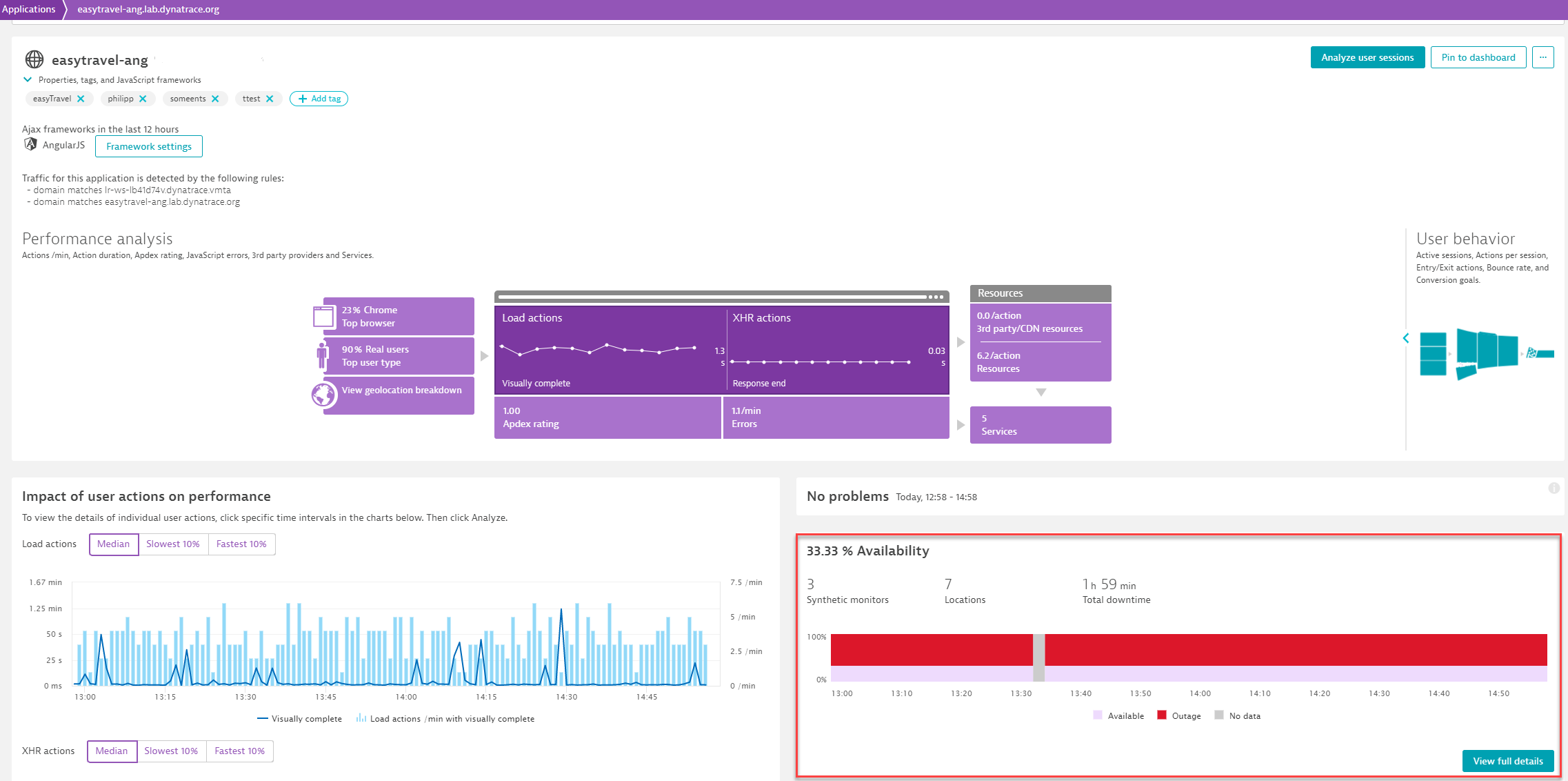
Task: Open Load actions Visually complete tile
Action: pos(610,350)
